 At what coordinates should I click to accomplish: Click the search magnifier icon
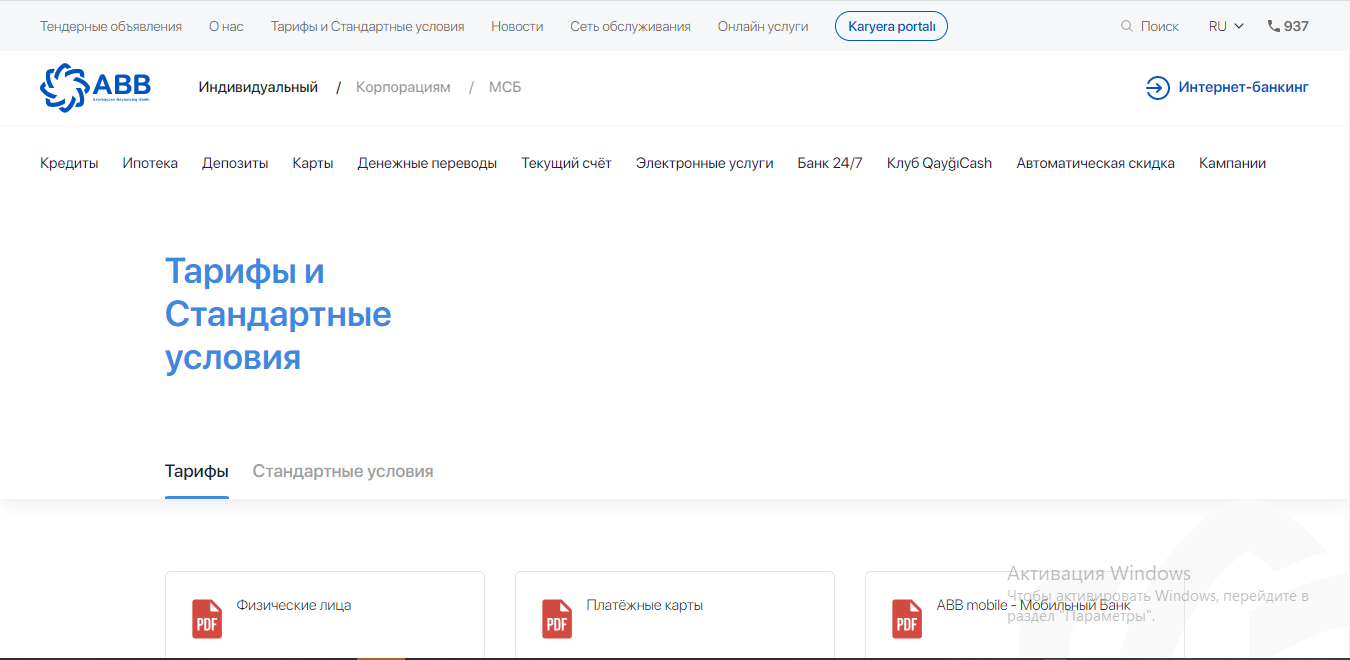click(1127, 27)
